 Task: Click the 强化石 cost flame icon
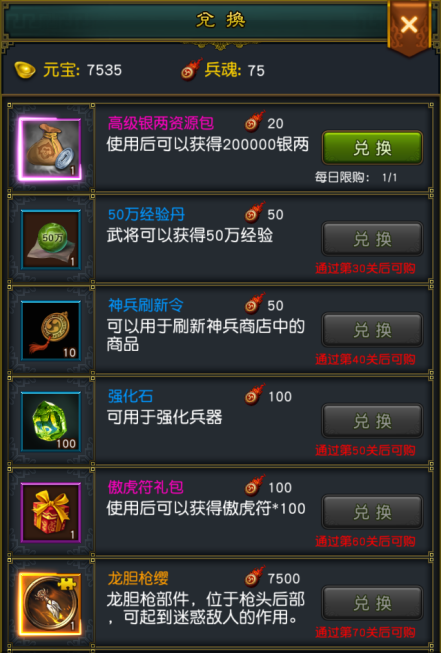(255, 395)
